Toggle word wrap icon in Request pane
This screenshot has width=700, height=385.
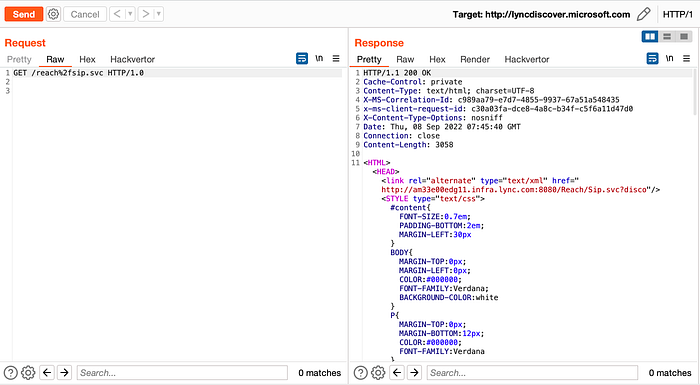pyautogui.click(x=302, y=59)
